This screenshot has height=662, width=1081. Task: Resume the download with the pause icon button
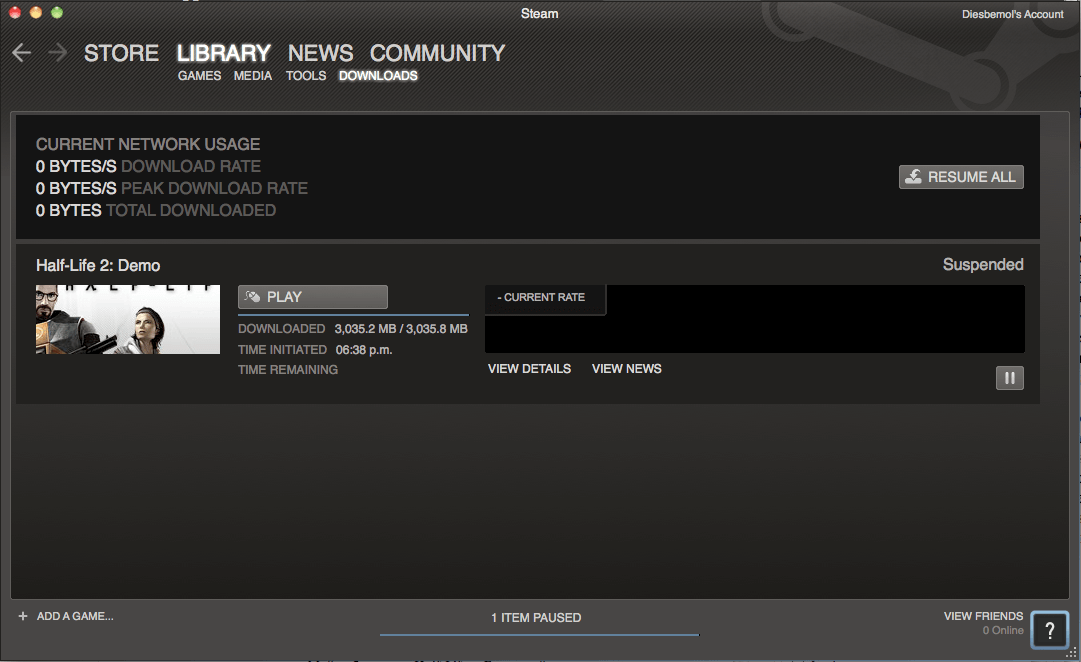tap(1009, 378)
